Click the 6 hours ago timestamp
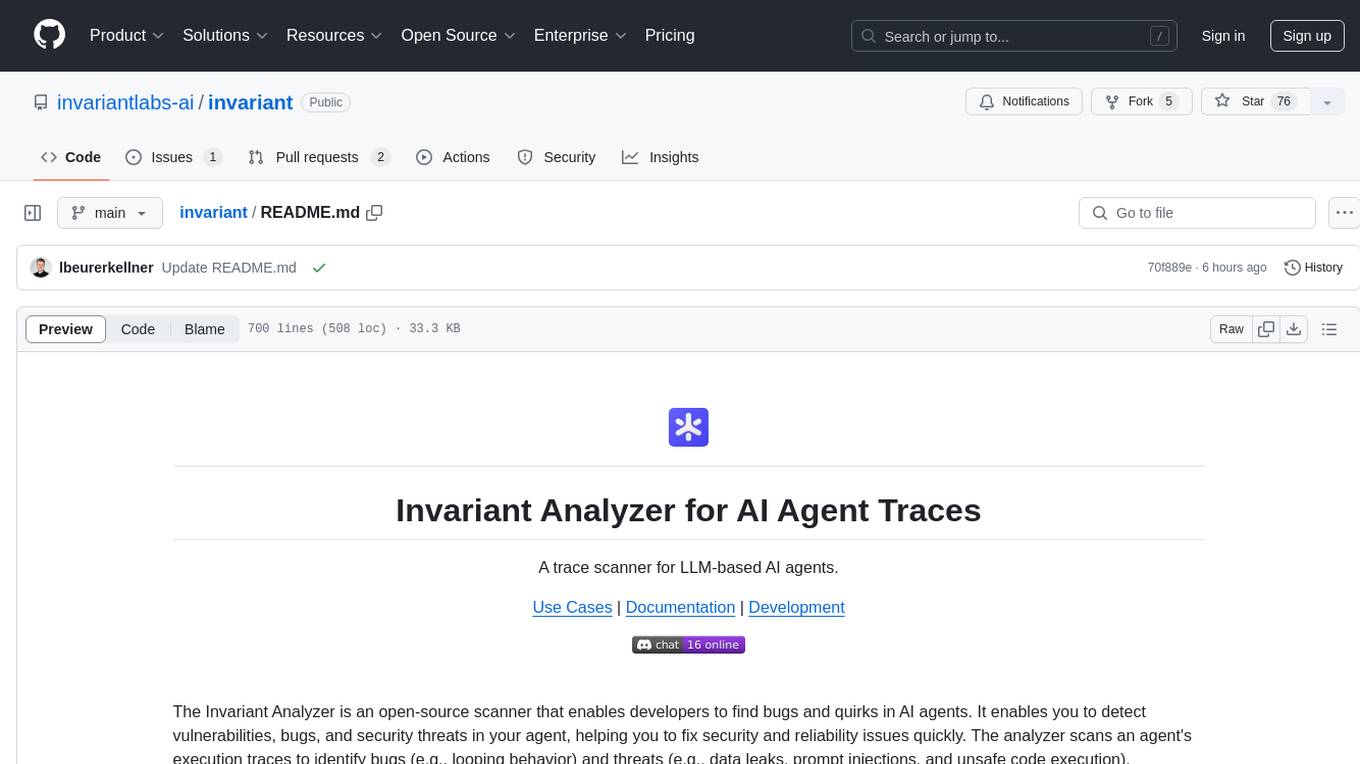 (1234, 267)
